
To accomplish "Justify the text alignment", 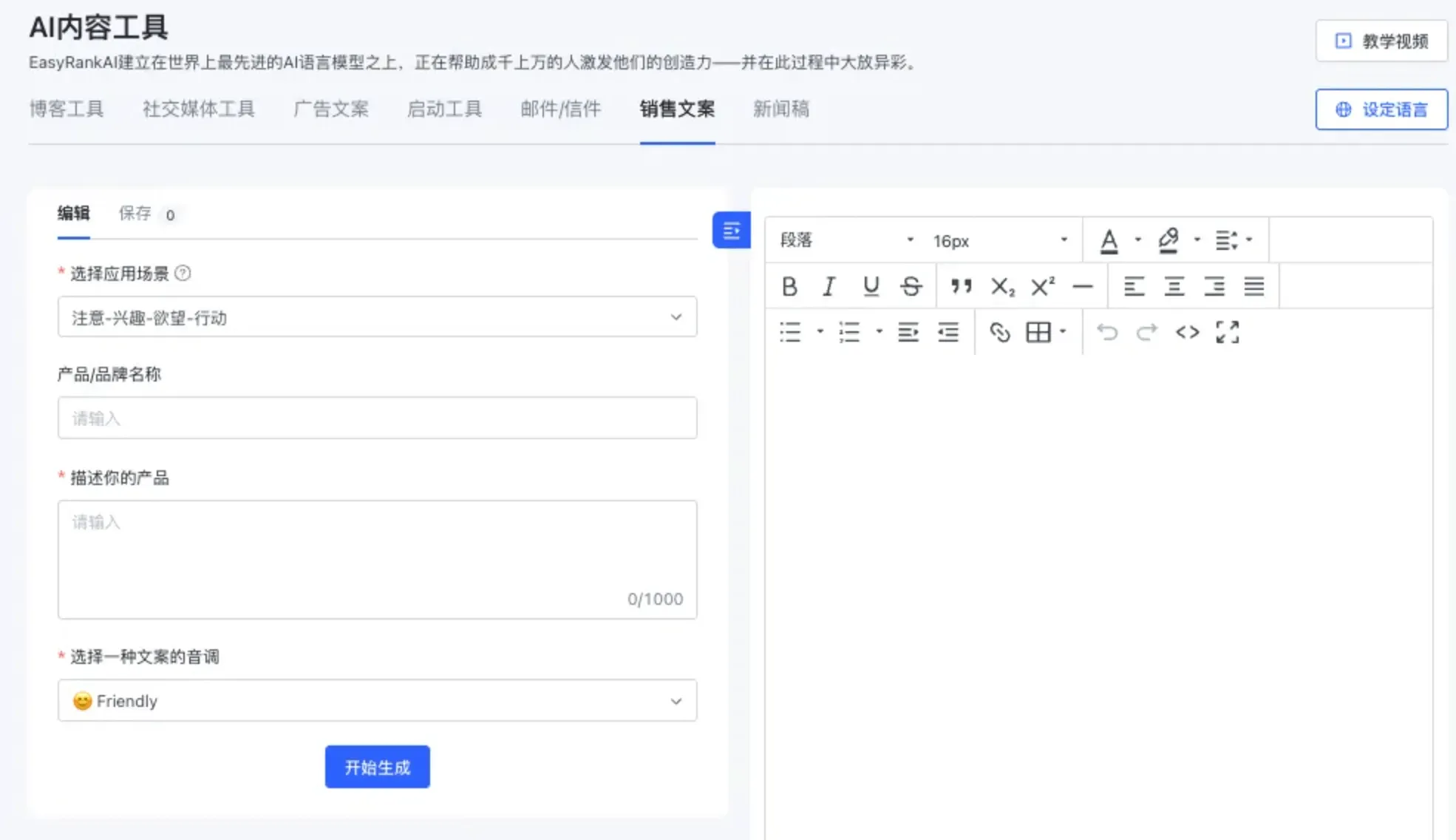I will [1253, 286].
